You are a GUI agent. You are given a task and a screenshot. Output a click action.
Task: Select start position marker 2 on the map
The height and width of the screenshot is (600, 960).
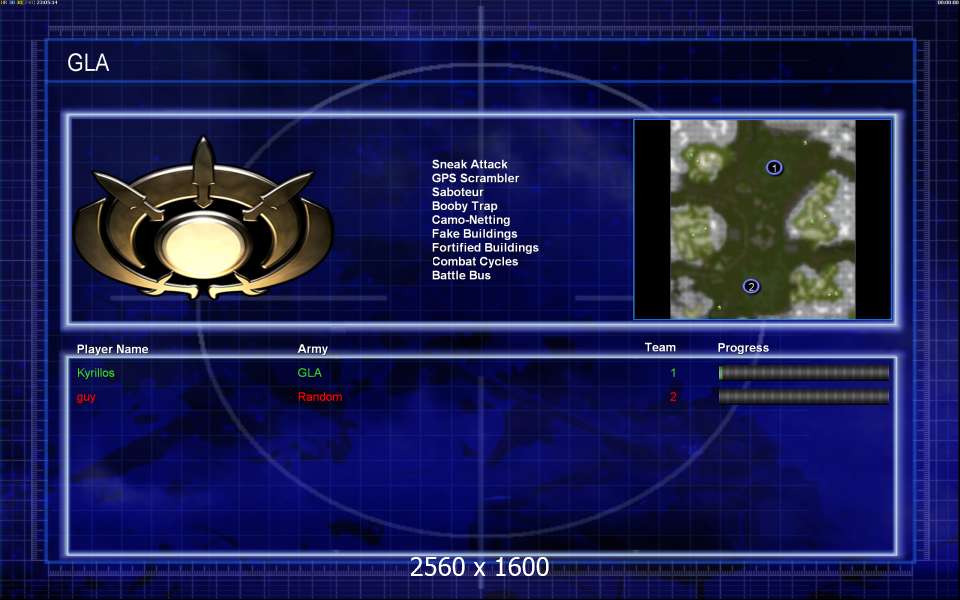[751, 286]
